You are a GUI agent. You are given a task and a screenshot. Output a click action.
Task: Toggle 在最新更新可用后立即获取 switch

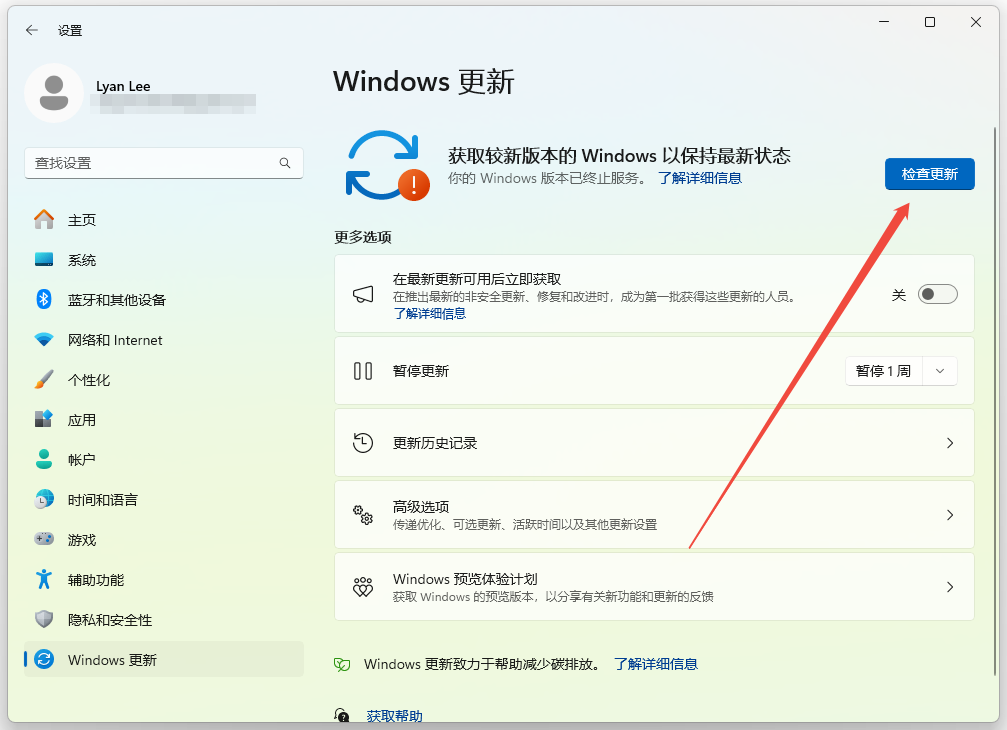(938, 294)
